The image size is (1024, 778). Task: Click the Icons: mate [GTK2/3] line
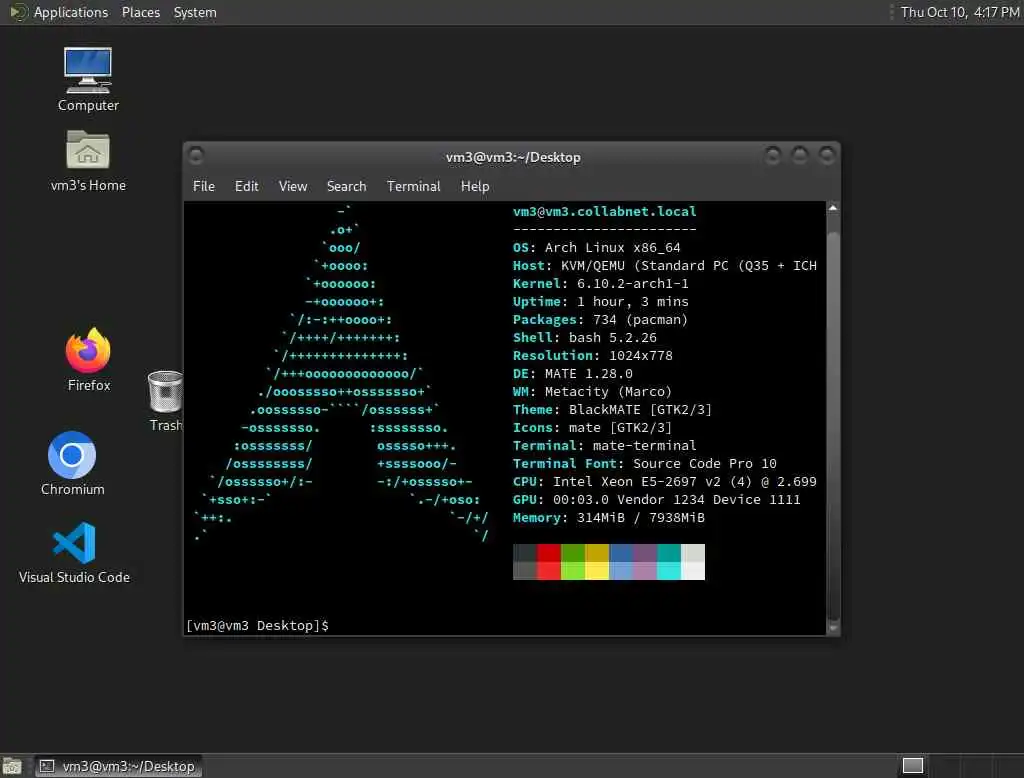tap(592, 428)
